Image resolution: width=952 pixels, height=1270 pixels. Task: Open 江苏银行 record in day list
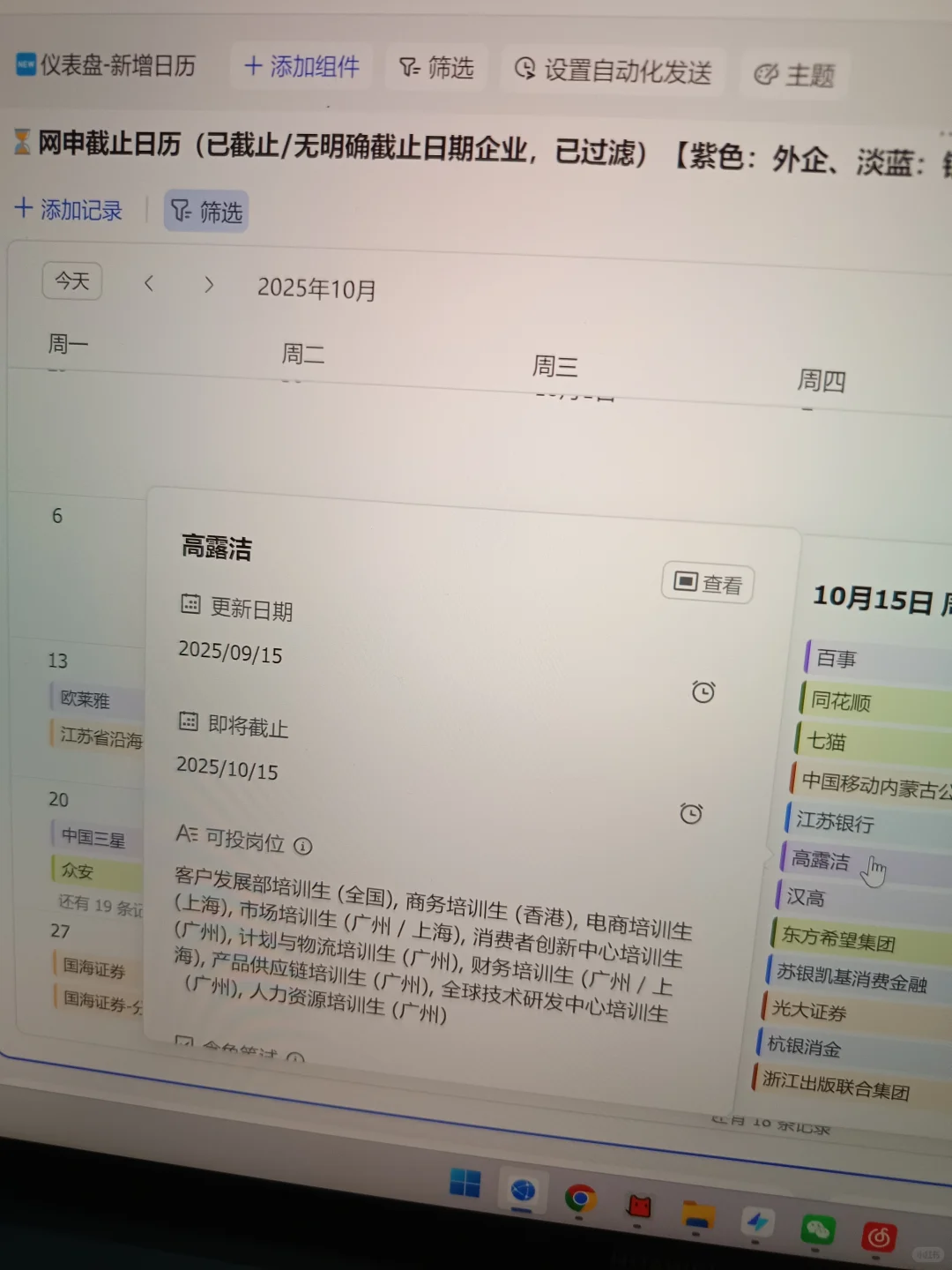point(868,824)
